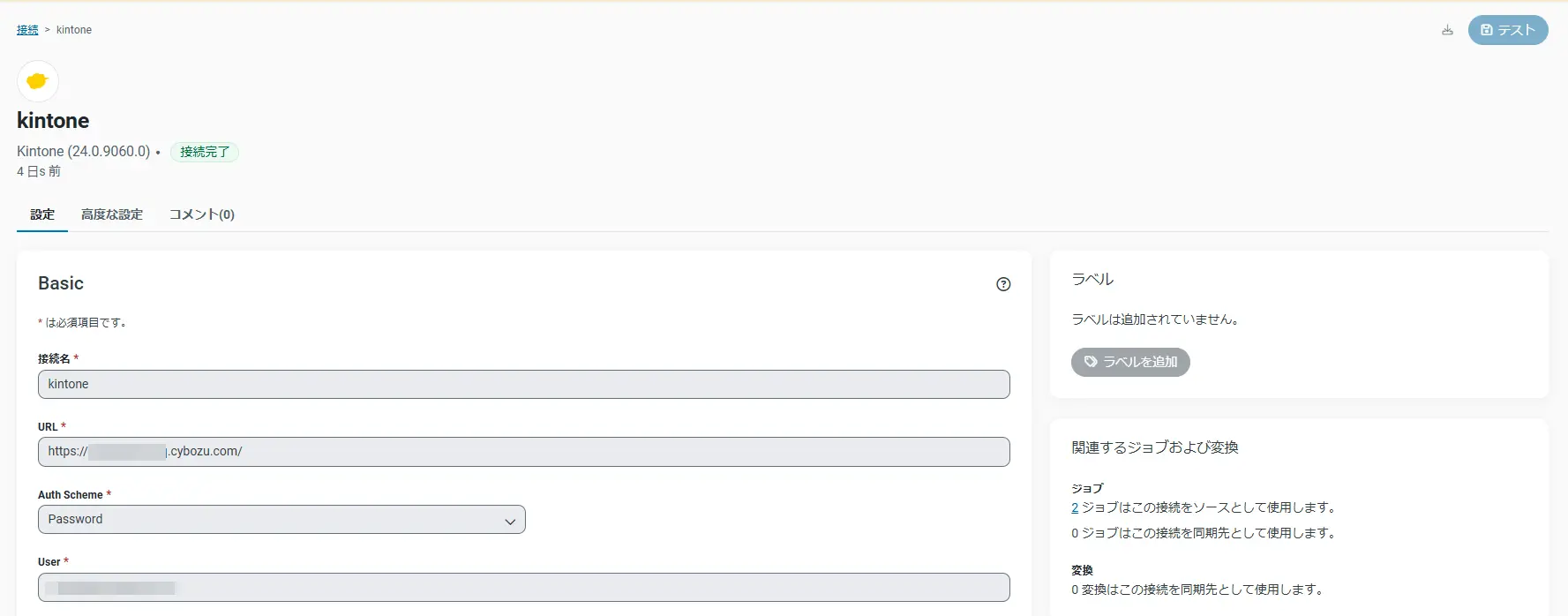Image resolution: width=1568 pixels, height=616 pixels.
Task: Click the User input field
Action: [x=524, y=588]
